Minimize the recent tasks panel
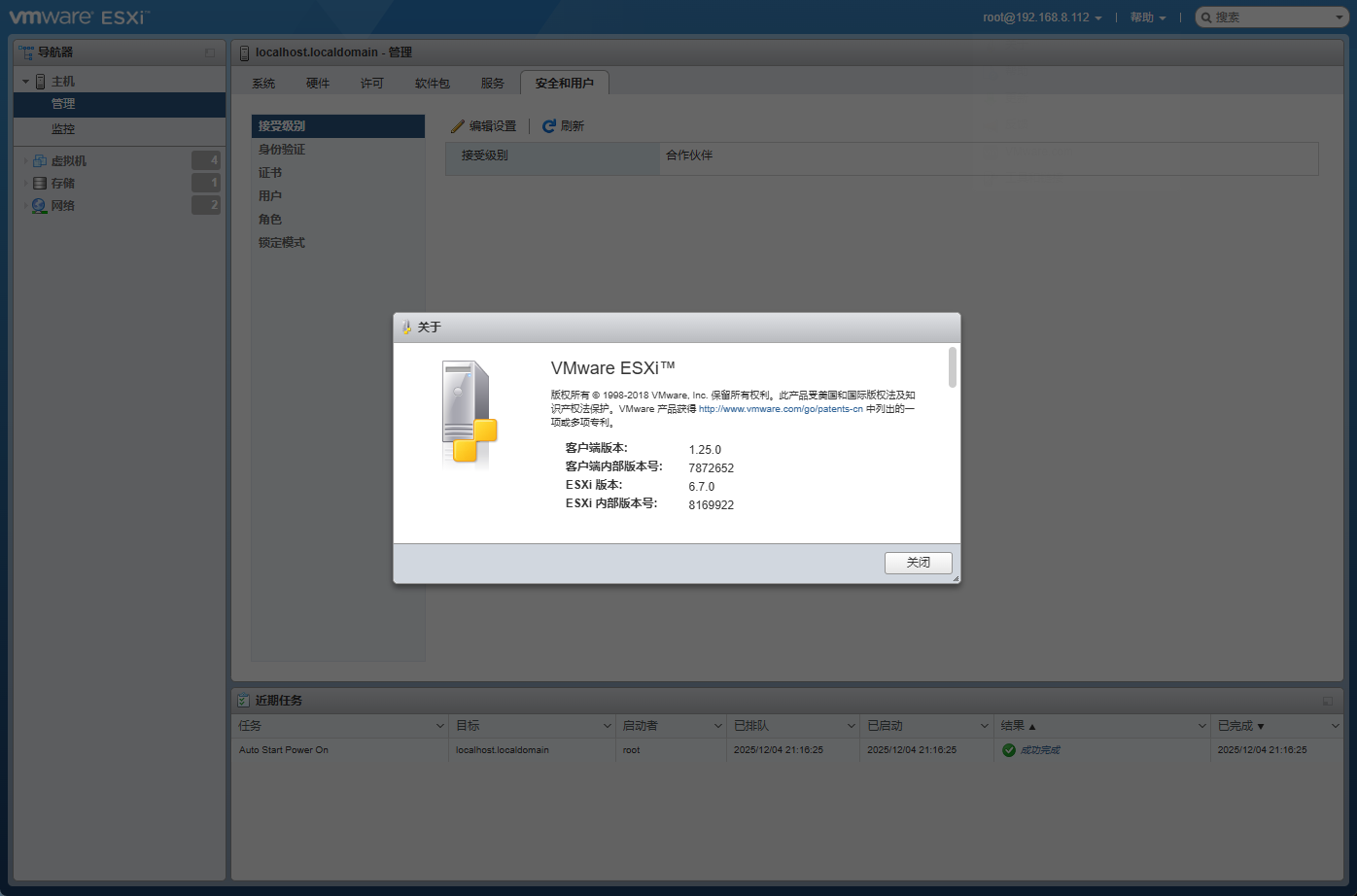 coord(1328,701)
